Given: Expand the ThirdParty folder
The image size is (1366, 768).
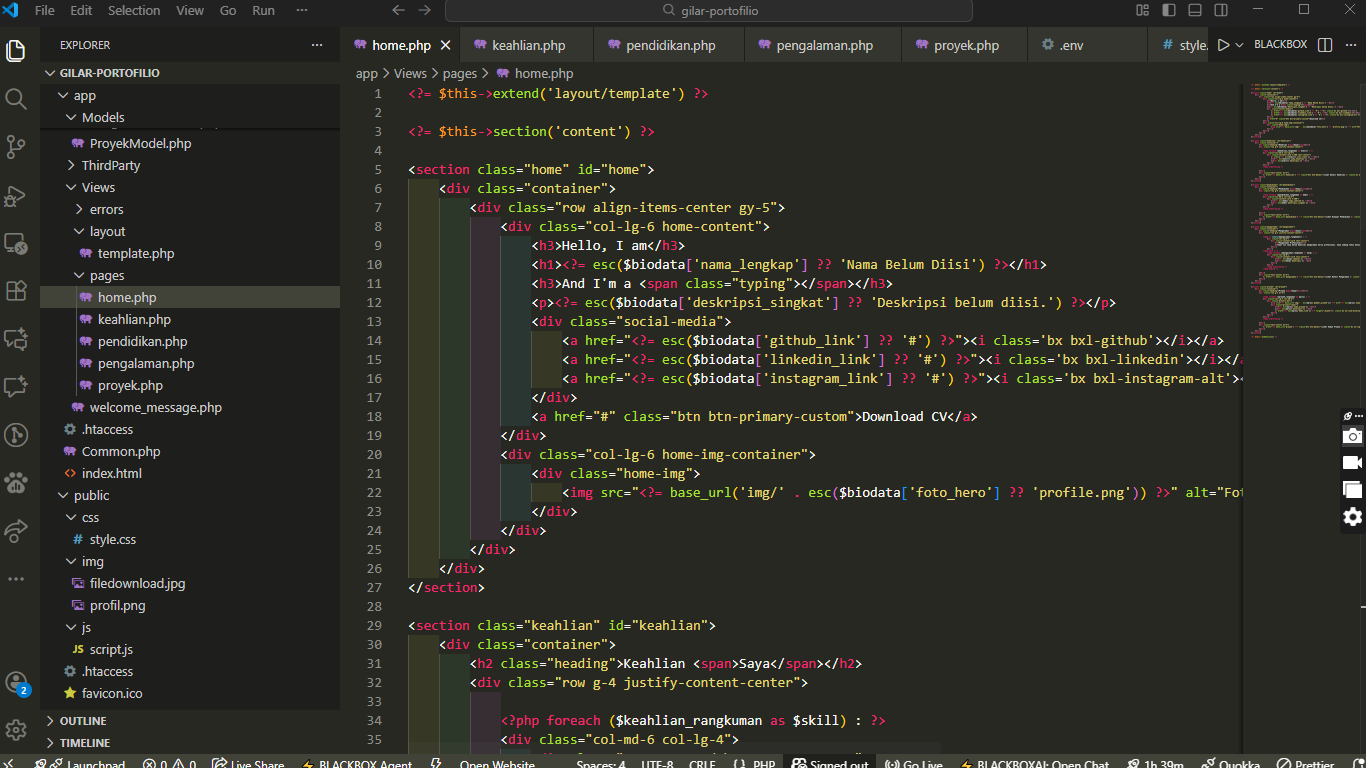Looking at the screenshot, I should tap(110, 165).
